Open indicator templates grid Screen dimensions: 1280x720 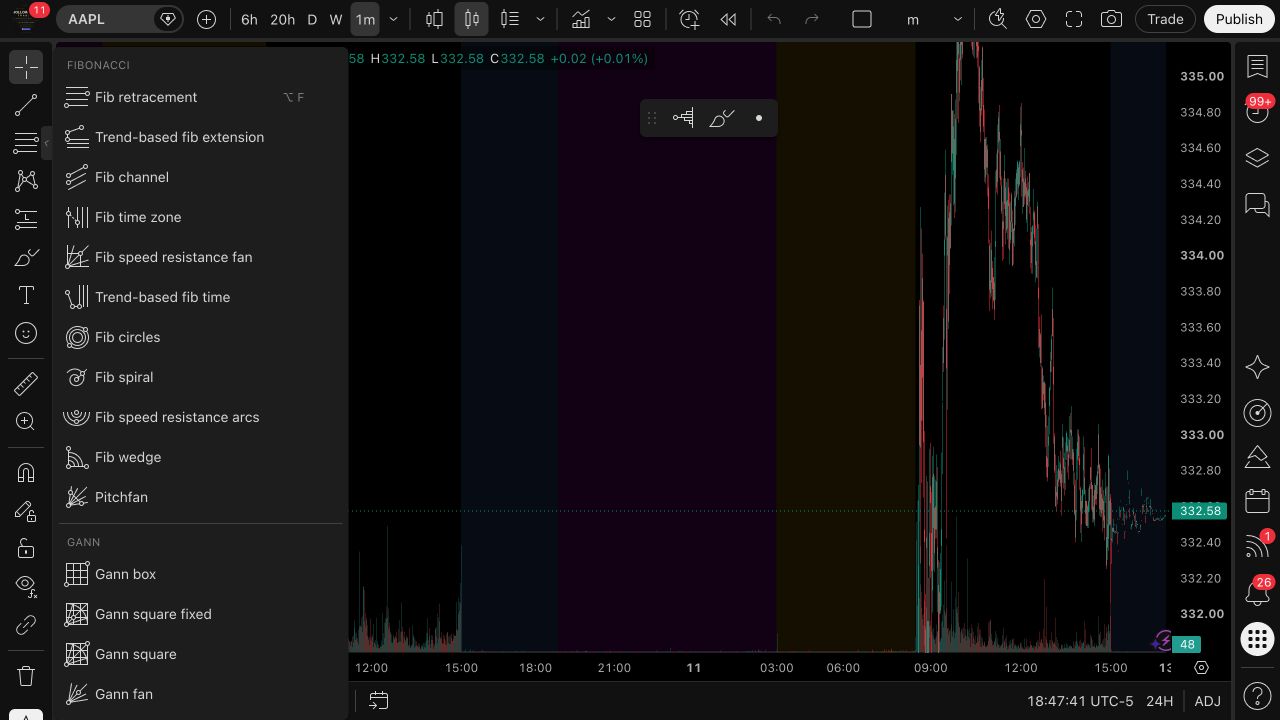[x=642, y=19]
